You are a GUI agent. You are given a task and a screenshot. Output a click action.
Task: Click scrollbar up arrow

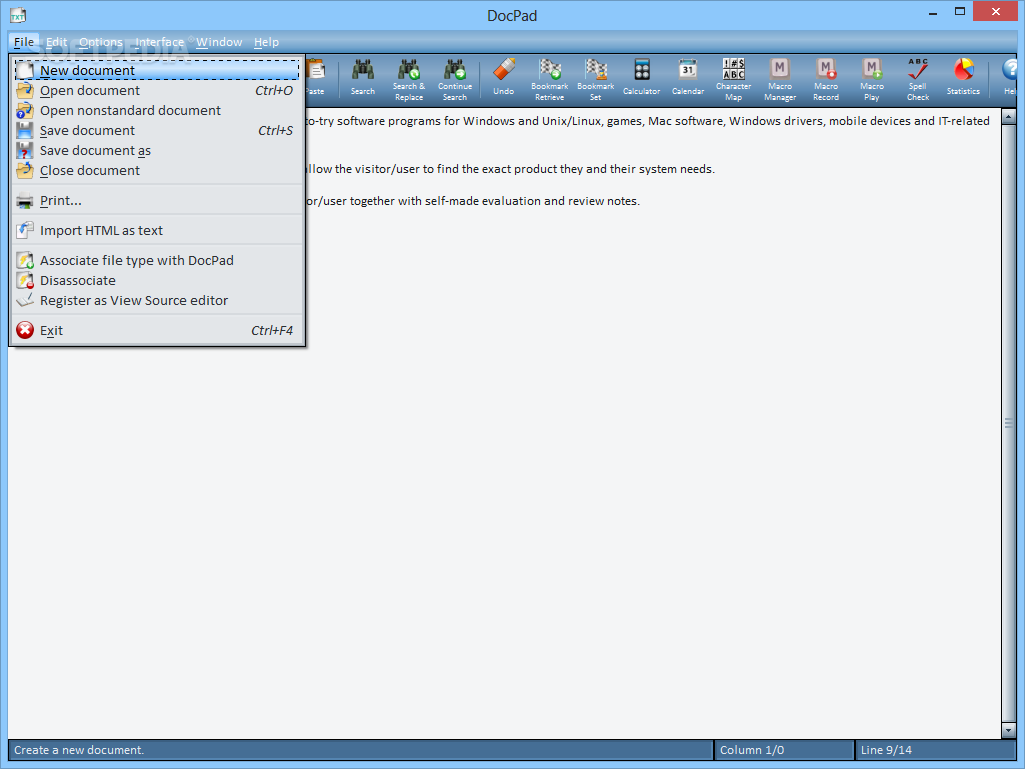(x=1008, y=117)
